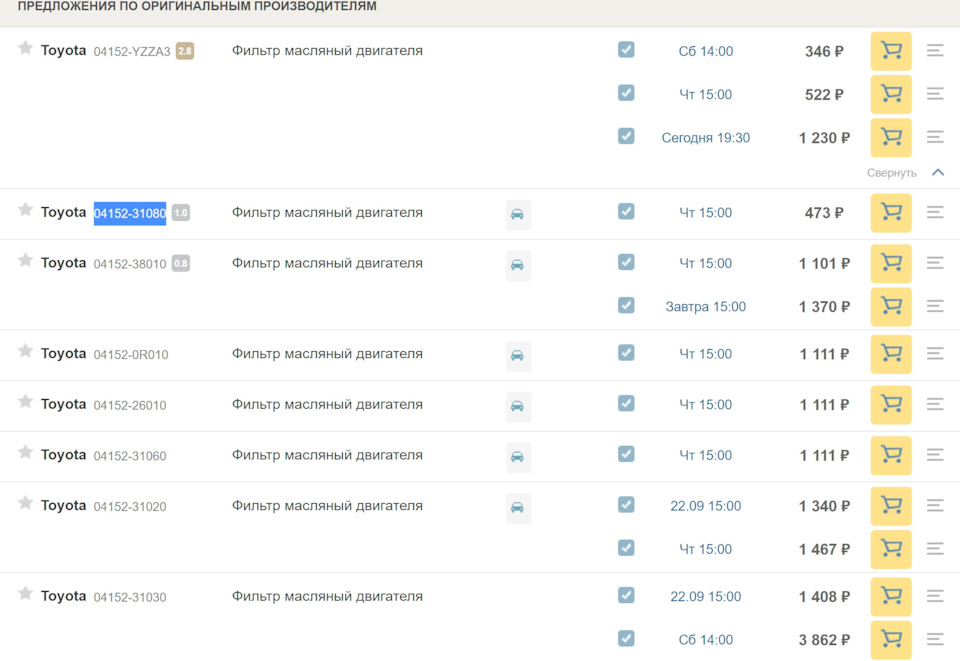Screen dimensions: 960x661
Task: Open car applicability icon for 04152-31080
Action: tap(518, 214)
